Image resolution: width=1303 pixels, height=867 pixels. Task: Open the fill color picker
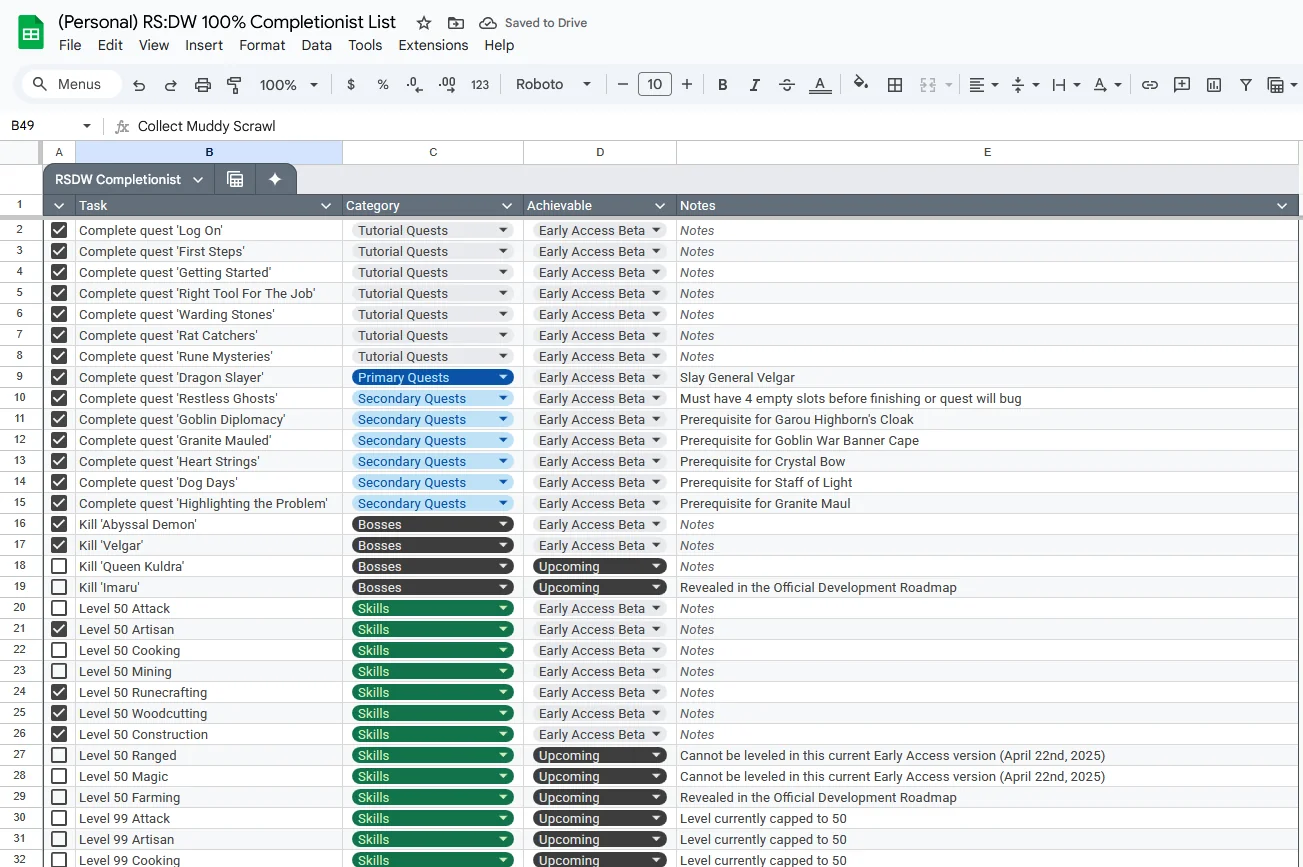[x=861, y=85]
